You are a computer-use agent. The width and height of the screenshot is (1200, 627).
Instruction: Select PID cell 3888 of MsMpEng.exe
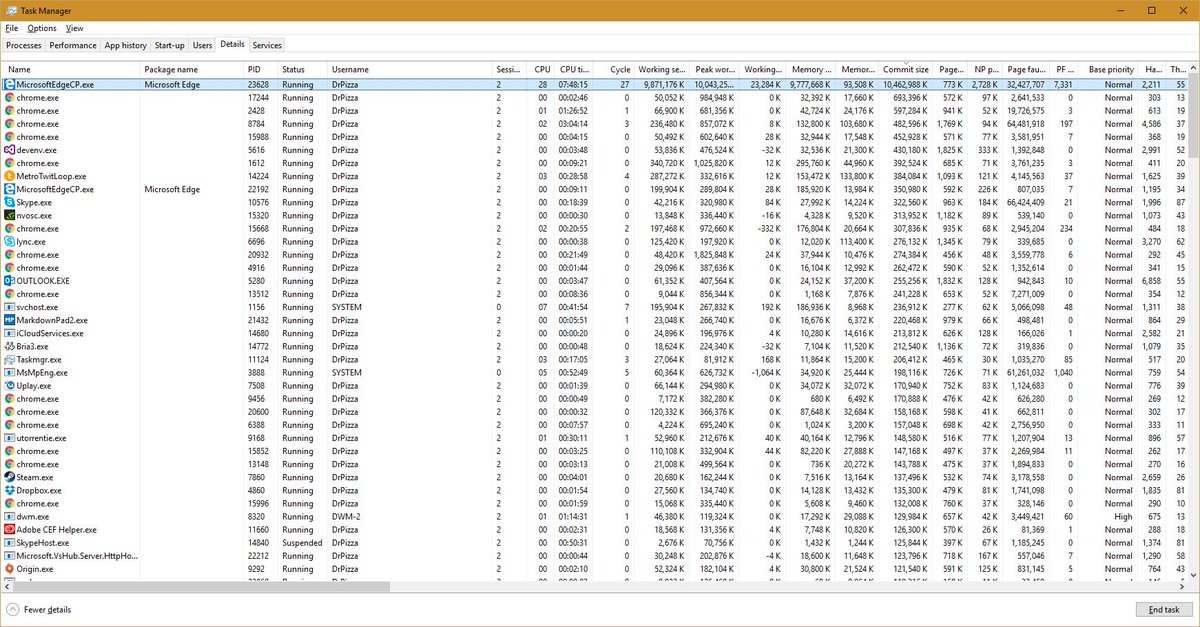click(x=258, y=372)
